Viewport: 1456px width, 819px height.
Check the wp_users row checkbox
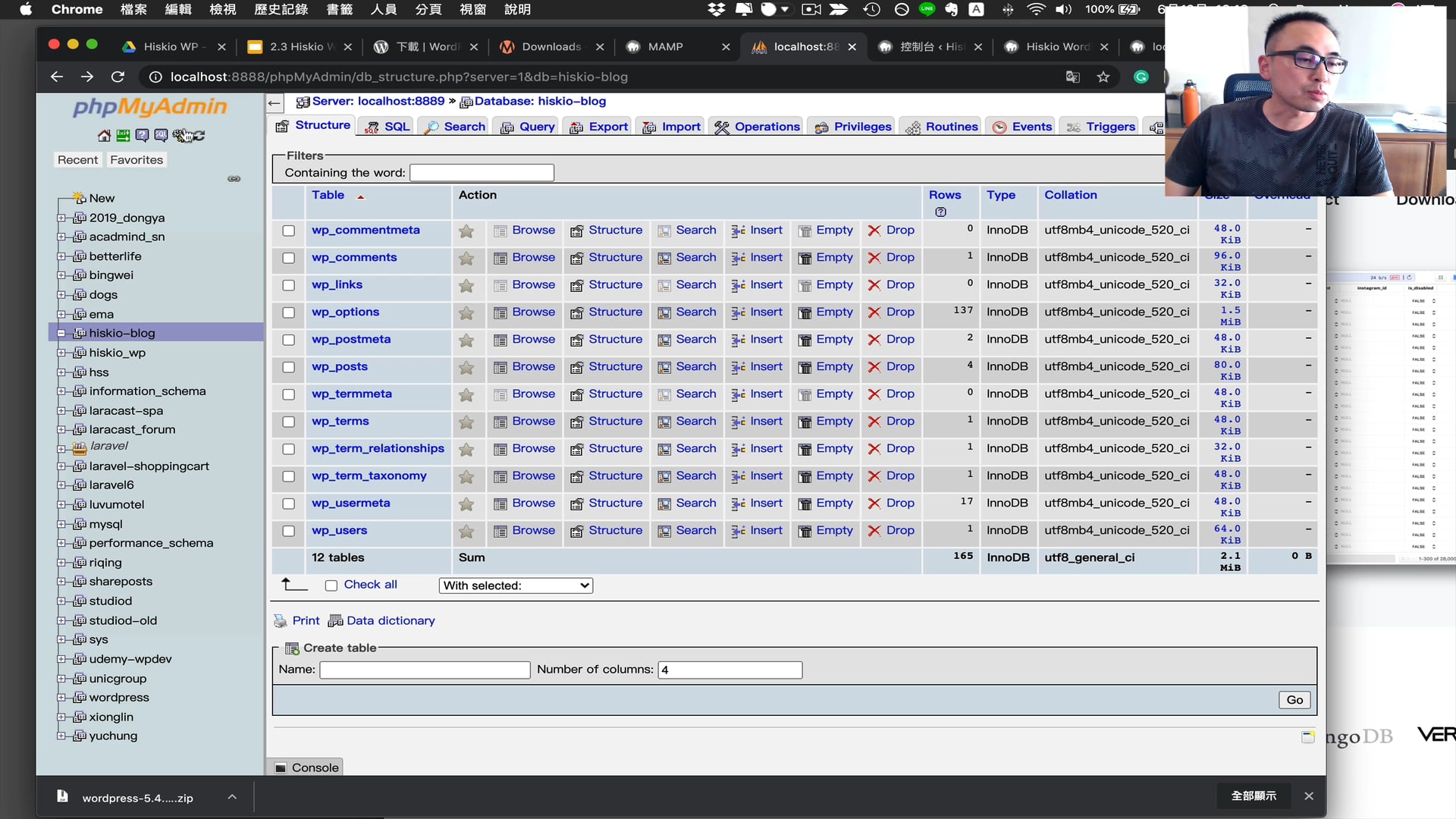pos(288,532)
